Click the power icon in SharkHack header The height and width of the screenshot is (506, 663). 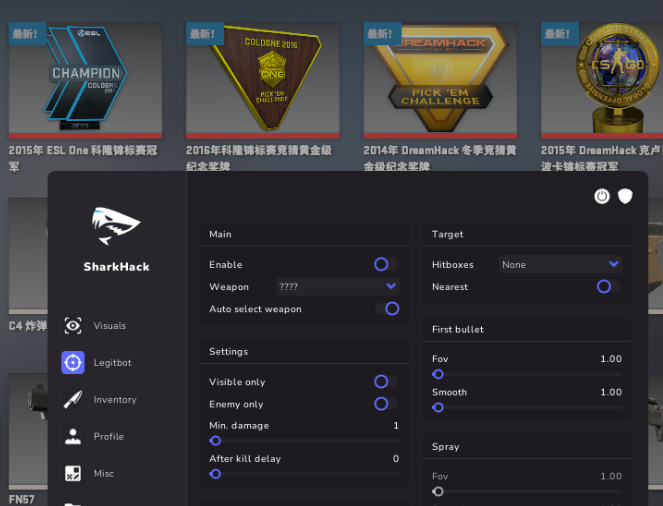(602, 196)
